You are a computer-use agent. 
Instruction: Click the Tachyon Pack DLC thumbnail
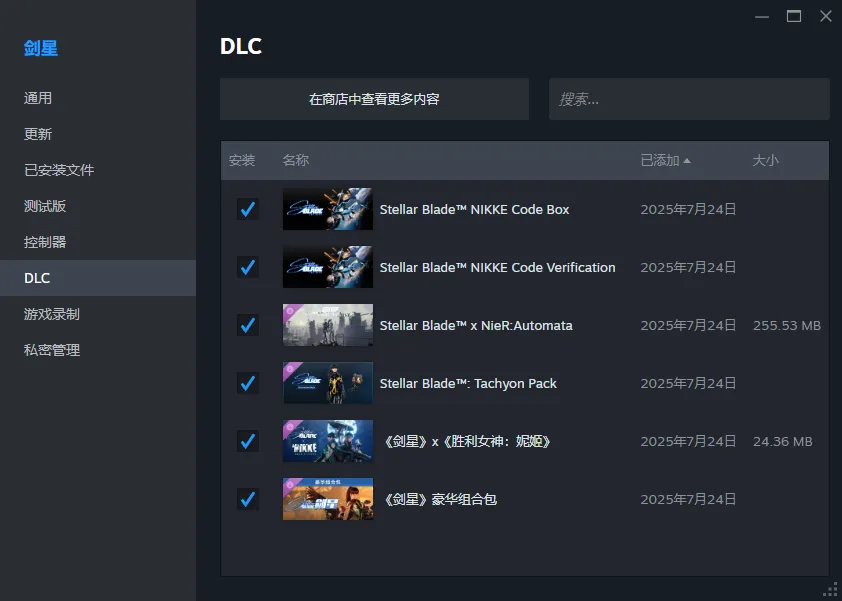click(327, 383)
